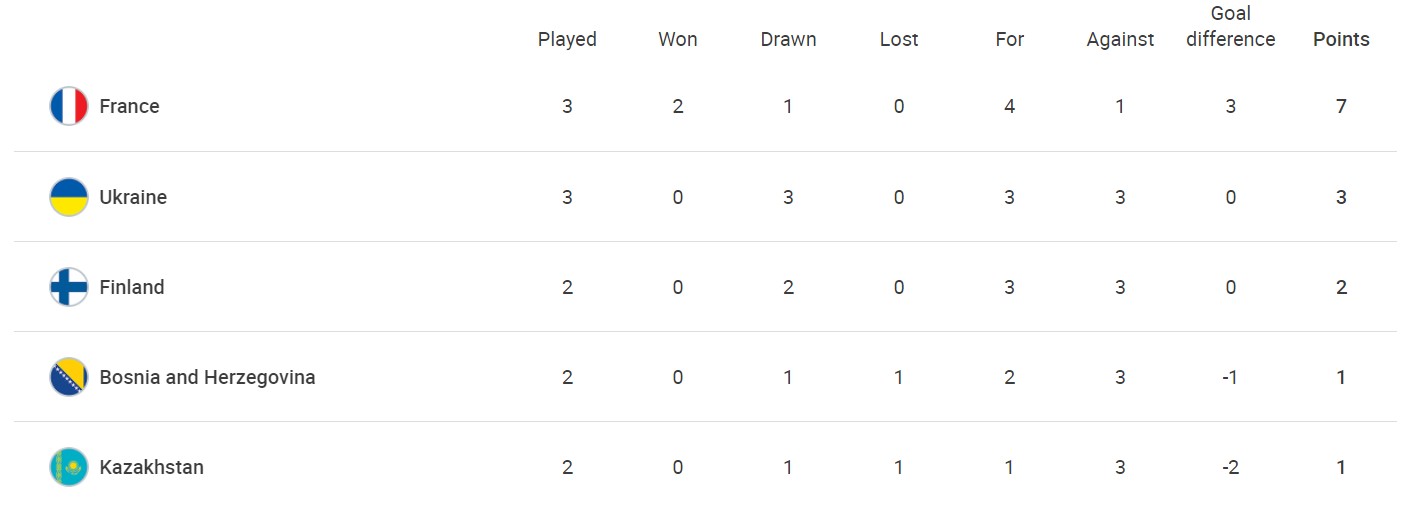Screen dimensions: 1405x519
Task: Click the France flag icon
Action: 69,106
